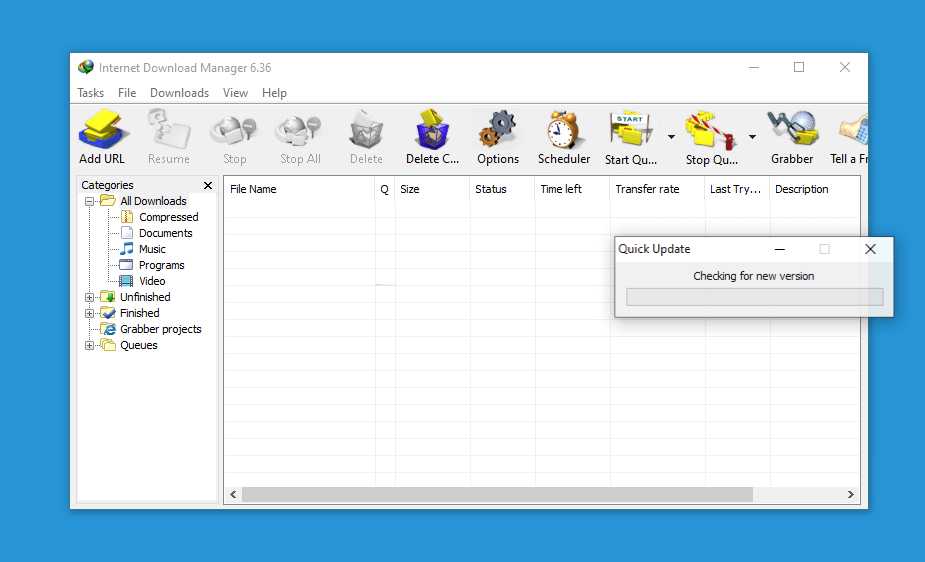Close the Quick Update dialog

pos(870,249)
